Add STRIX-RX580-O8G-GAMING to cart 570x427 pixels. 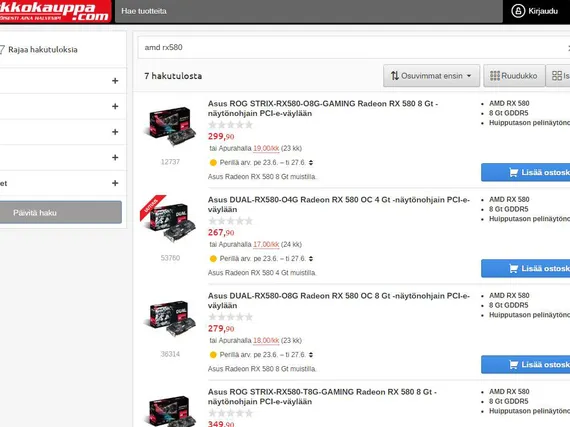(526, 172)
